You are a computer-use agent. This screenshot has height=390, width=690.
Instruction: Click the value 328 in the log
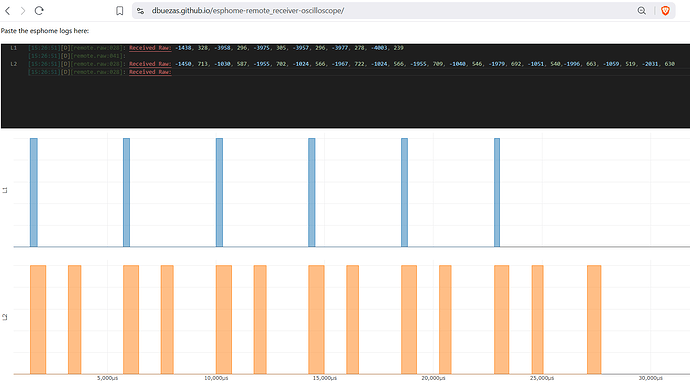click(203, 48)
